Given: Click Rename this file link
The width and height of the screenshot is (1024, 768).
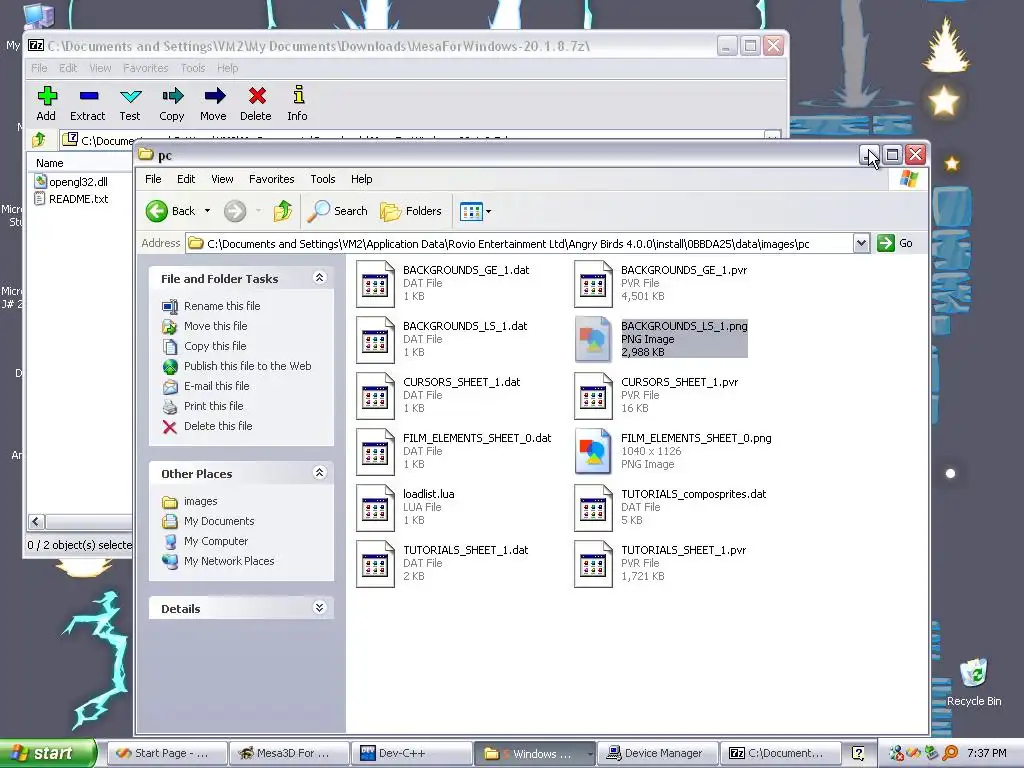Looking at the screenshot, I should tap(222, 306).
